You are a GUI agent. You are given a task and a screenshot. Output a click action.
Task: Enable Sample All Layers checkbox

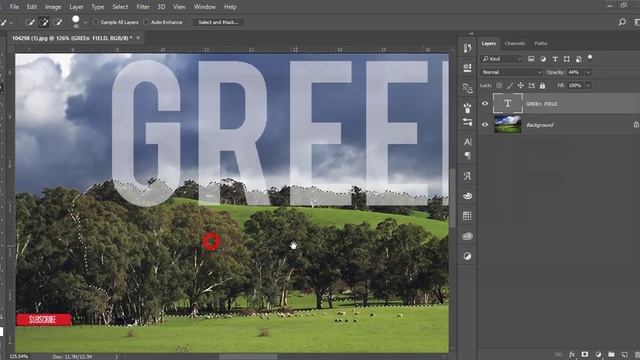96,22
